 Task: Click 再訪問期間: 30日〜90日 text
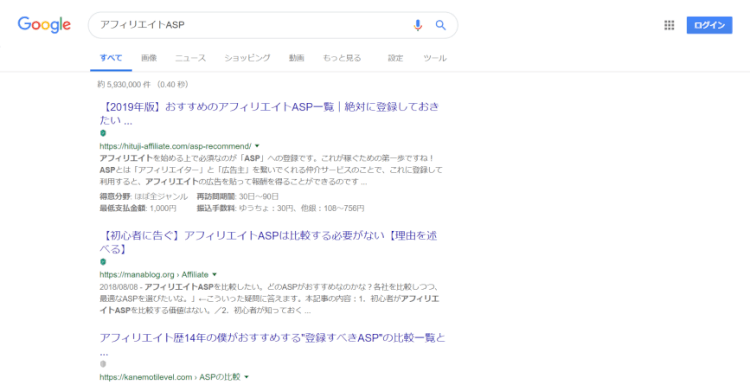pos(237,196)
